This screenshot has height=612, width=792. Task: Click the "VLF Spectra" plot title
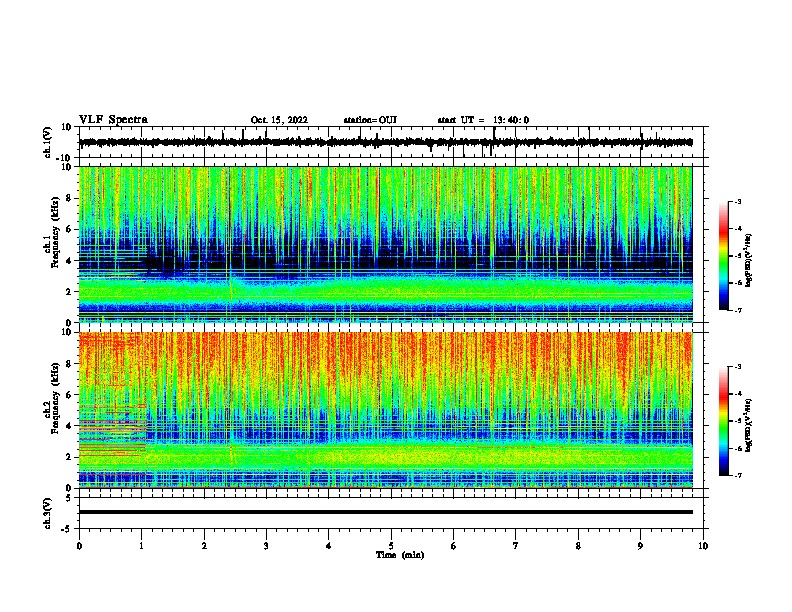pos(113,119)
